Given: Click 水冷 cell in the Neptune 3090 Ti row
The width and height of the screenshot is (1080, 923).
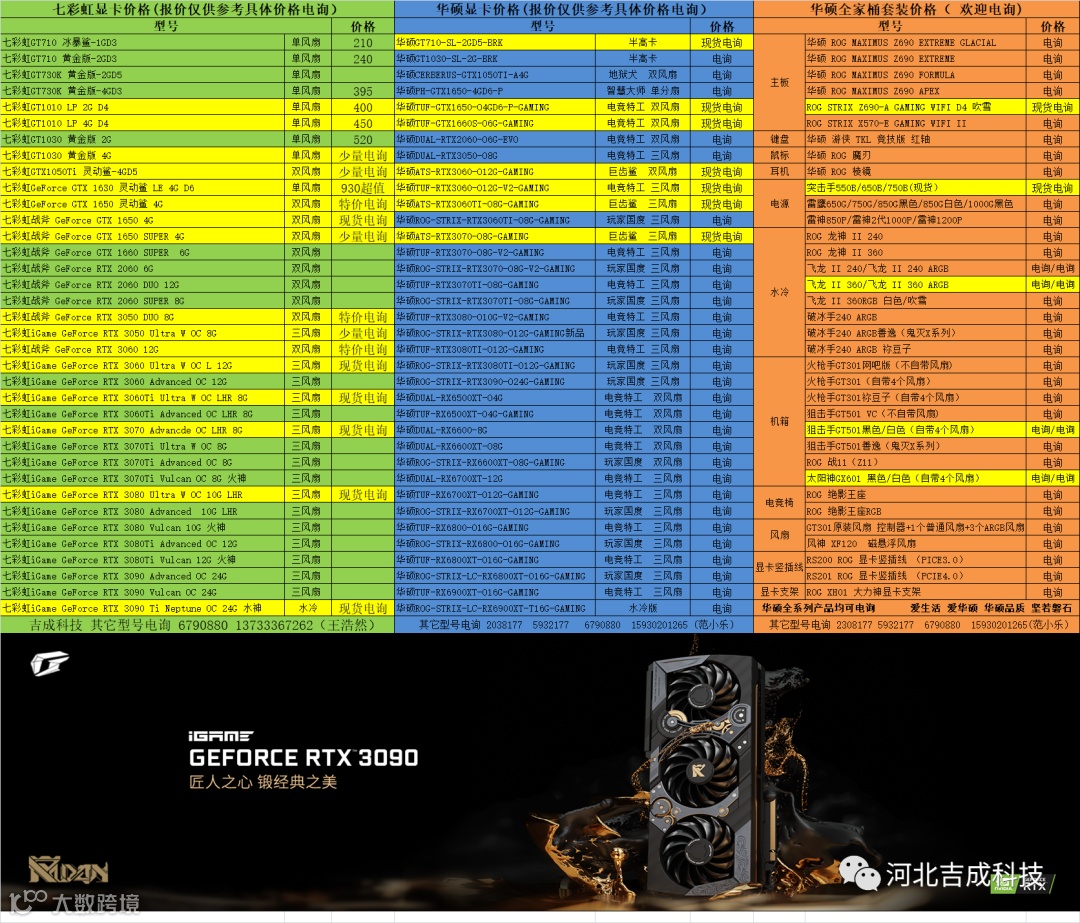Looking at the screenshot, I should click(308, 608).
